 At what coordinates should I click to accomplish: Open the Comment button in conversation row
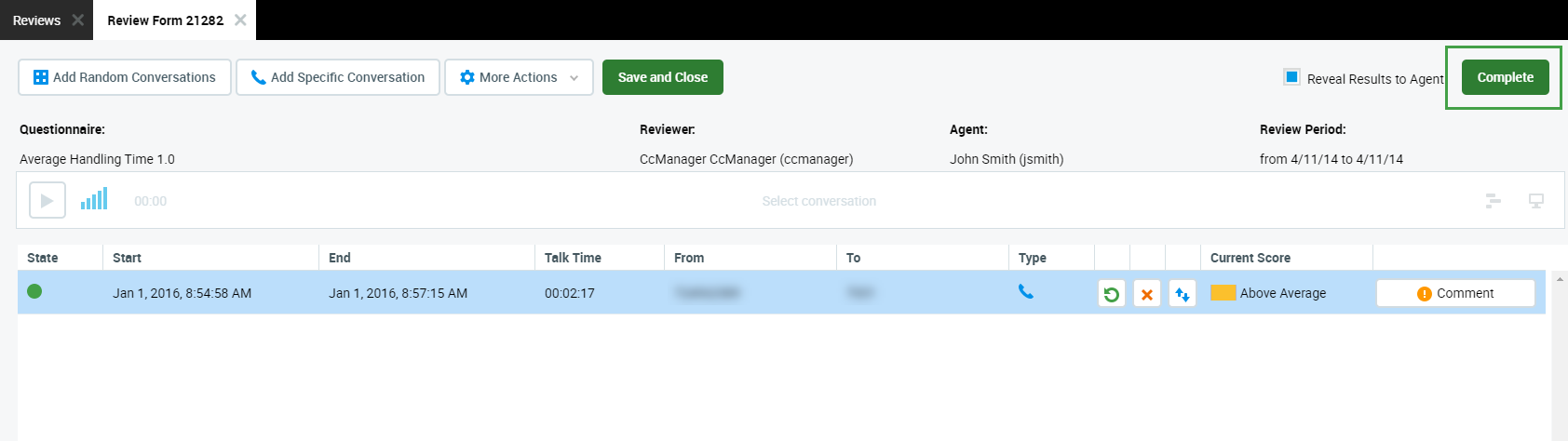[x=1454, y=293]
